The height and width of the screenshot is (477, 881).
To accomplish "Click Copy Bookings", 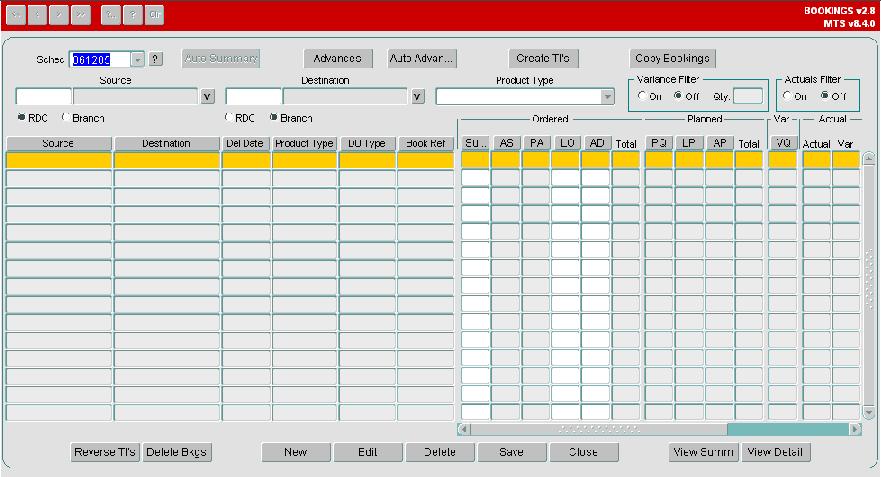I will [x=673, y=58].
